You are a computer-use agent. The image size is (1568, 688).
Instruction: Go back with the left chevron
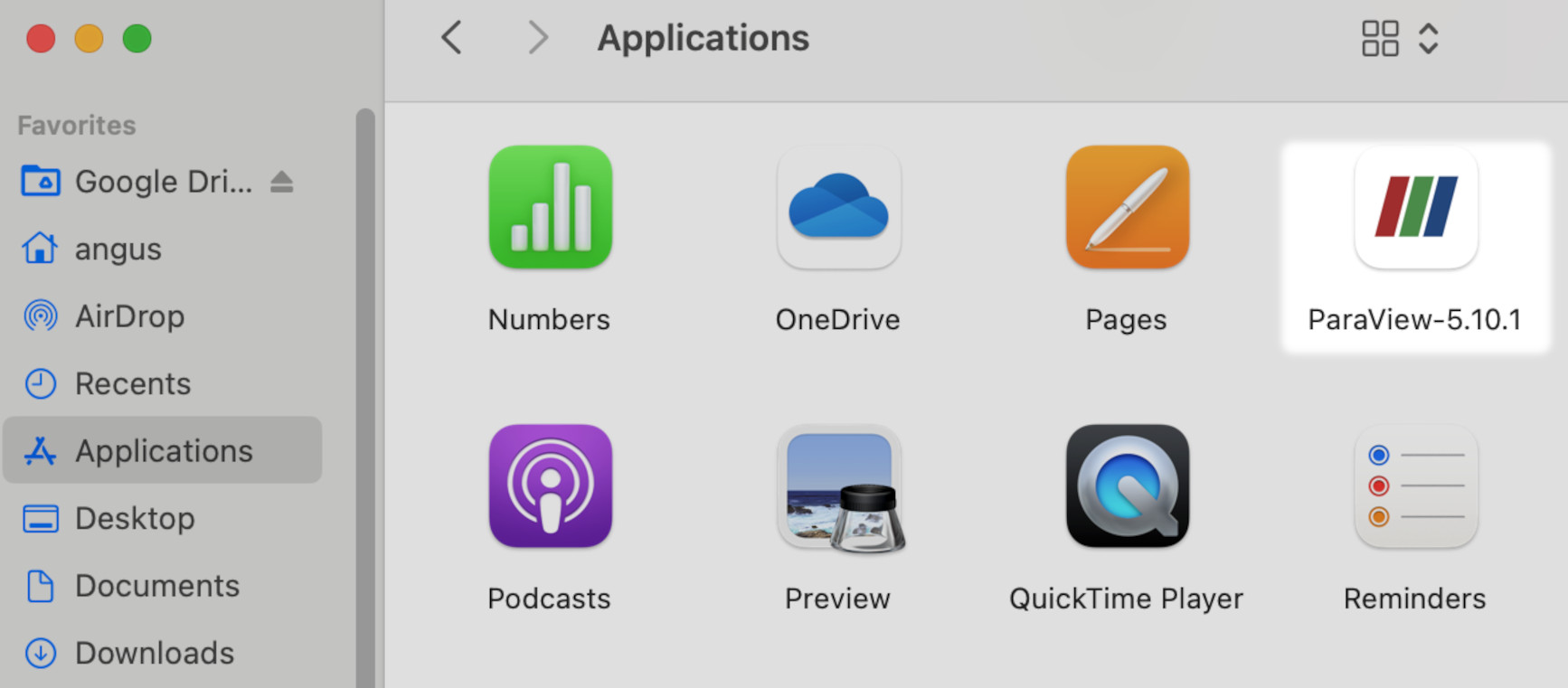coord(451,38)
